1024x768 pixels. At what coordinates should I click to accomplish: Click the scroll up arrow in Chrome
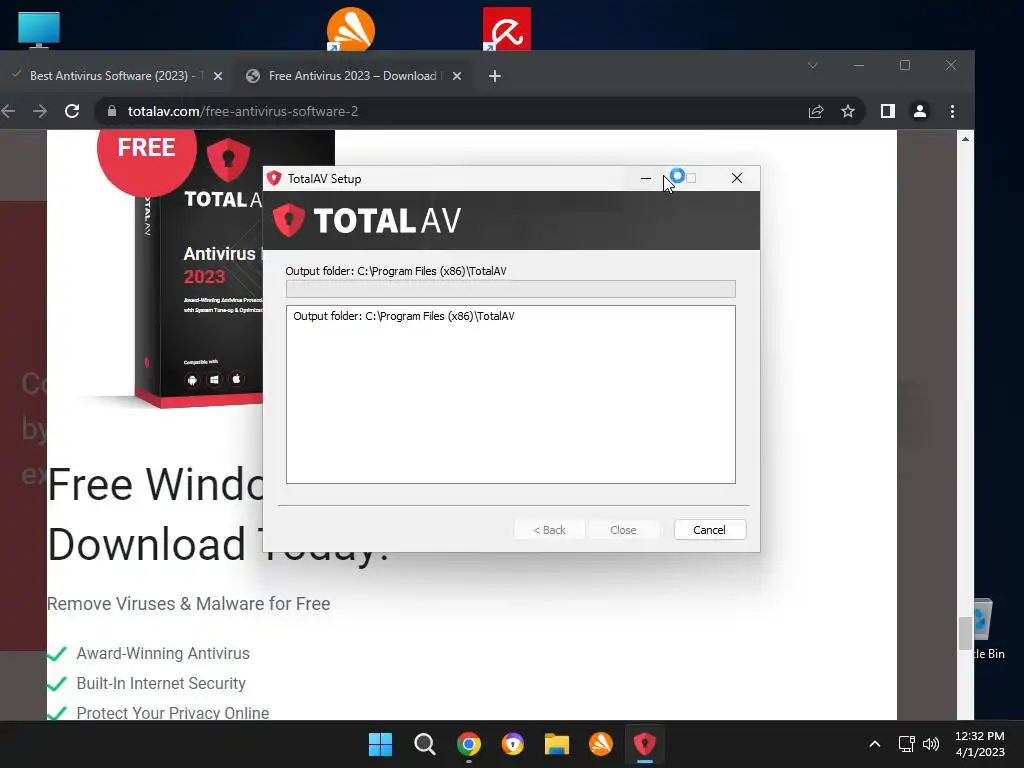[x=965, y=138]
